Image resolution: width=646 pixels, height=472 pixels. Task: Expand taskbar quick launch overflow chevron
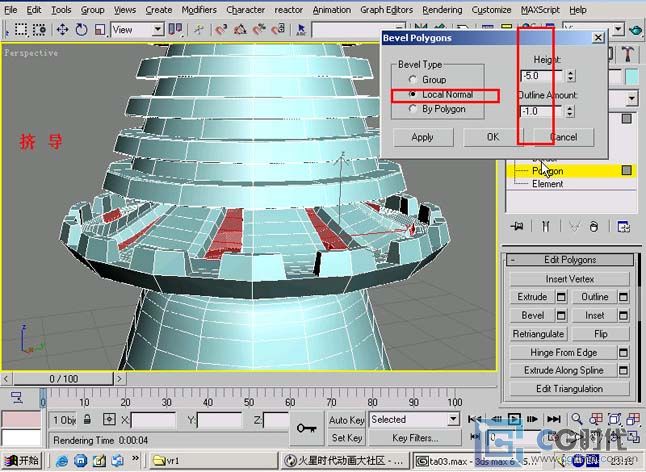coord(136,458)
